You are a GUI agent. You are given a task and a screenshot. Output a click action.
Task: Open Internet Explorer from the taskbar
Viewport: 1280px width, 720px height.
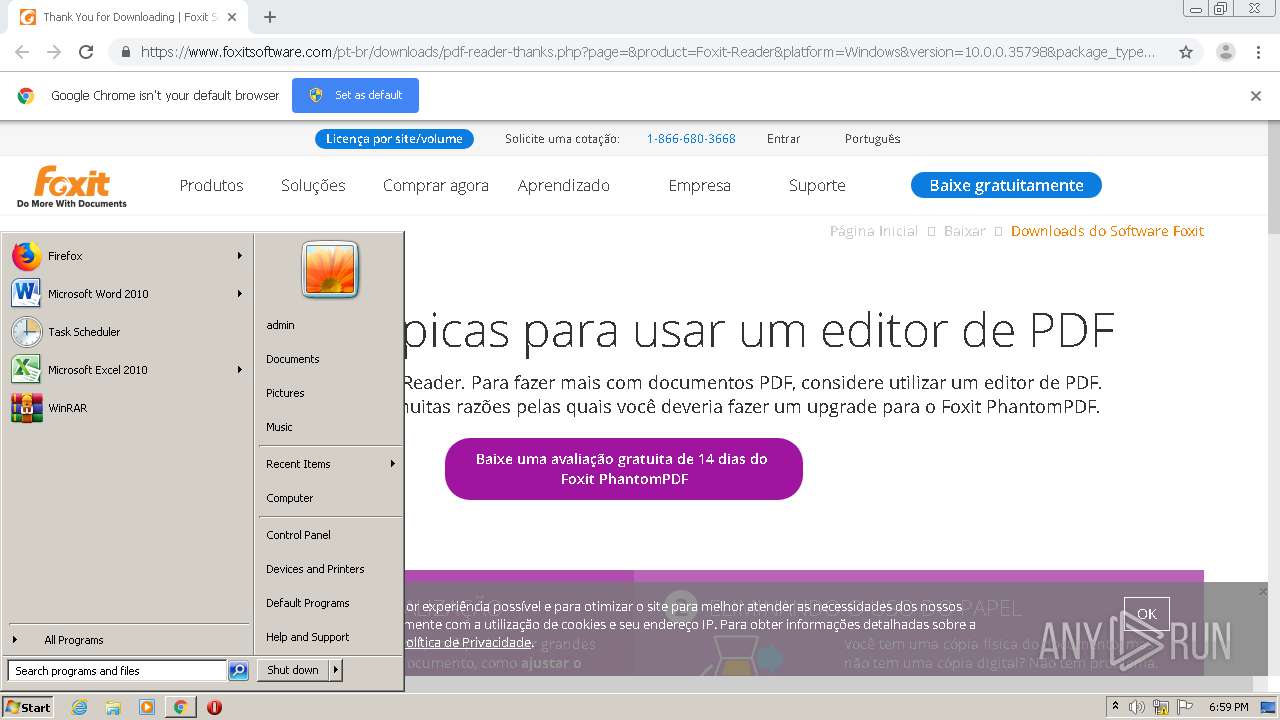[80, 707]
